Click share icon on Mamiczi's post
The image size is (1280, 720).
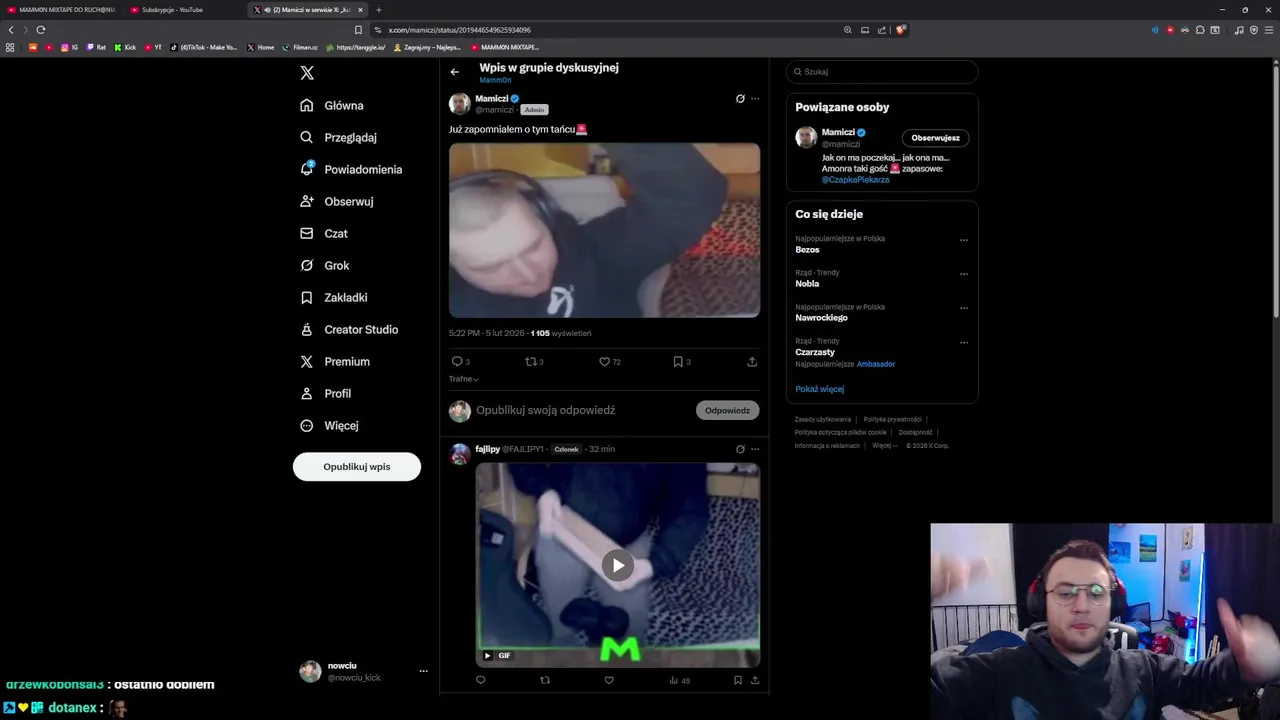coord(752,362)
